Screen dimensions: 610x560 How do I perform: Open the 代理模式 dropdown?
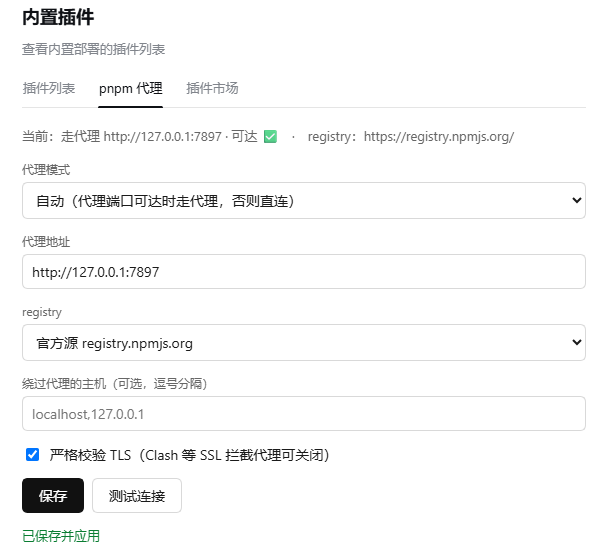tap(304, 200)
